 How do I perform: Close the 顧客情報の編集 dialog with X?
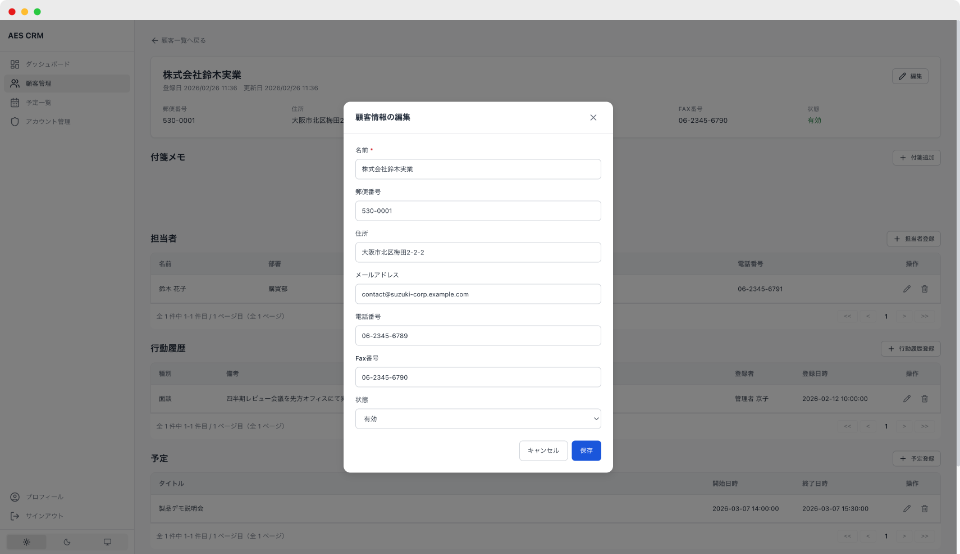(593, 117)
